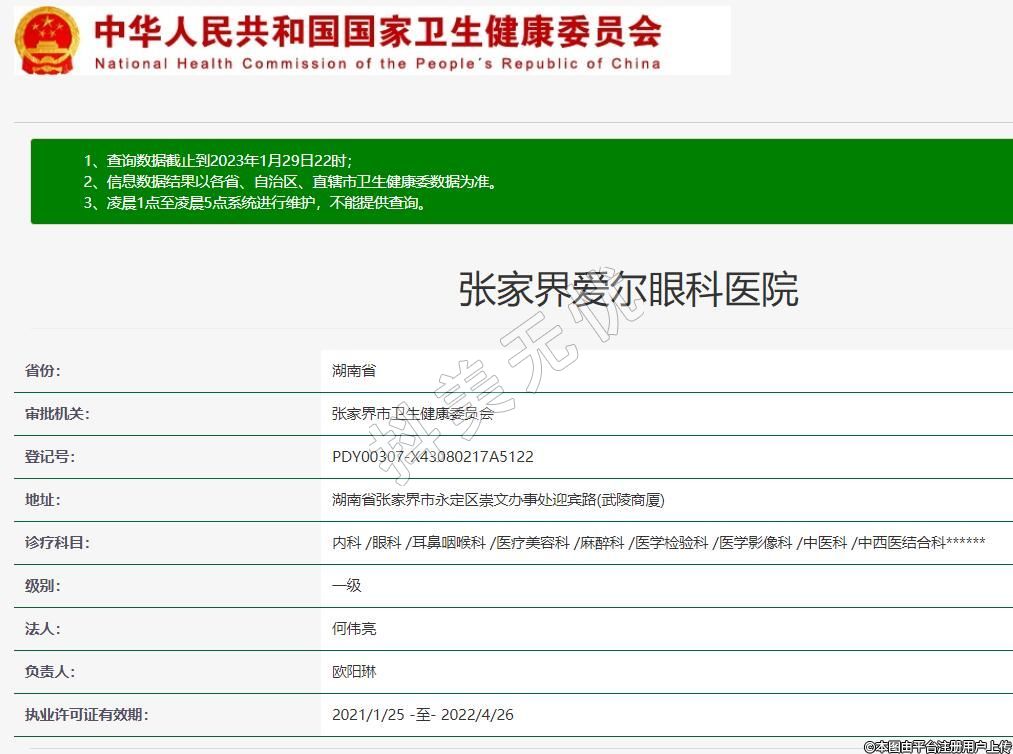Click the national emblem logo
Image resolution: width=1013 pixels, height=754 pixels.
tap(47, 40)
